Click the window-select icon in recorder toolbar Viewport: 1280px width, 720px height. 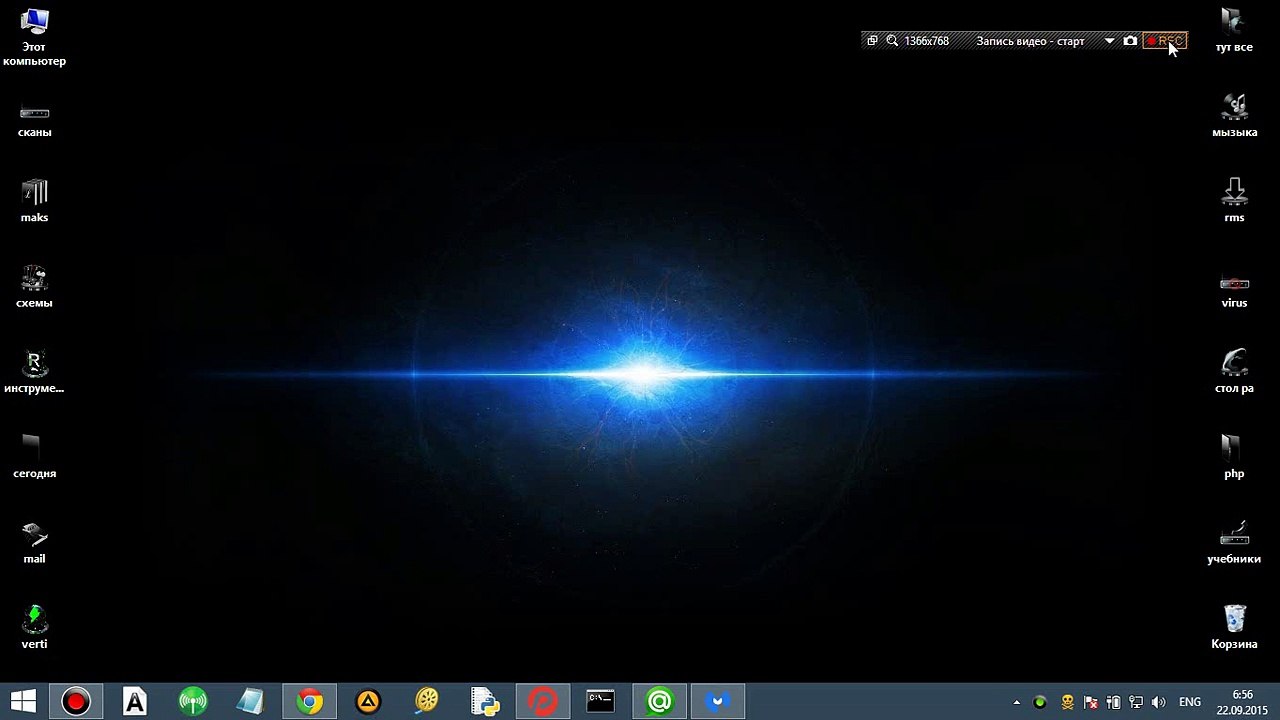point(872,41)
